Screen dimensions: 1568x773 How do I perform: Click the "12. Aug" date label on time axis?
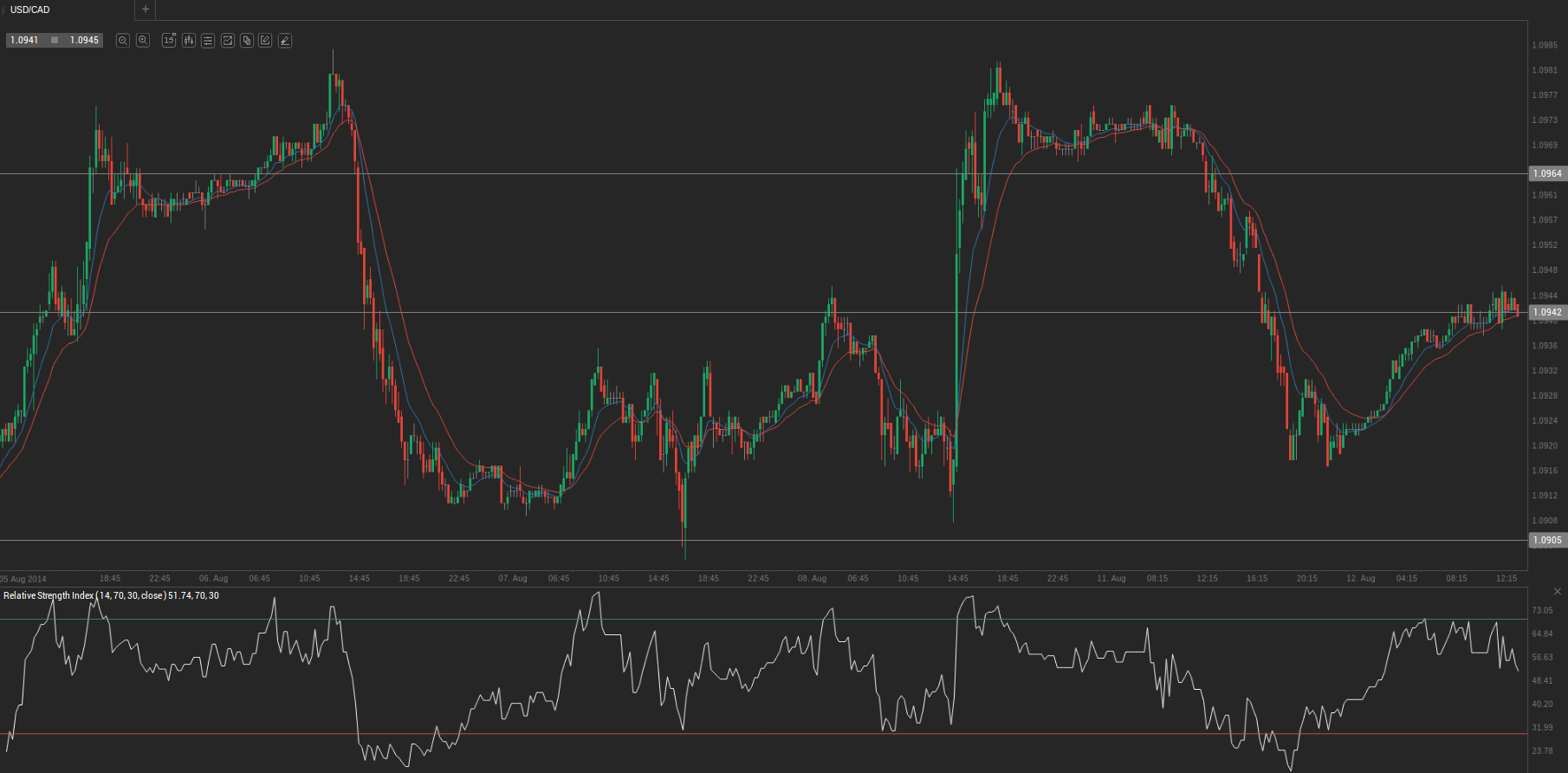pyautogui.click(x=1361, y=579)
